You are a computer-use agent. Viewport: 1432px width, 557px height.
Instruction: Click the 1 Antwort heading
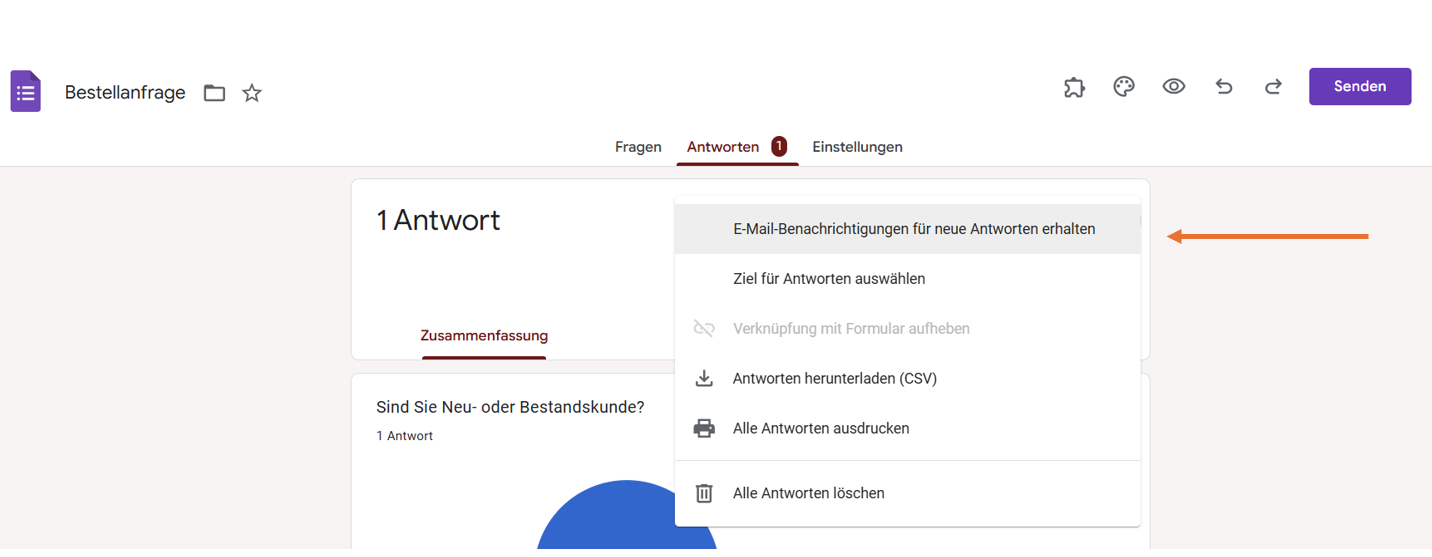click(x=438, y=220)
